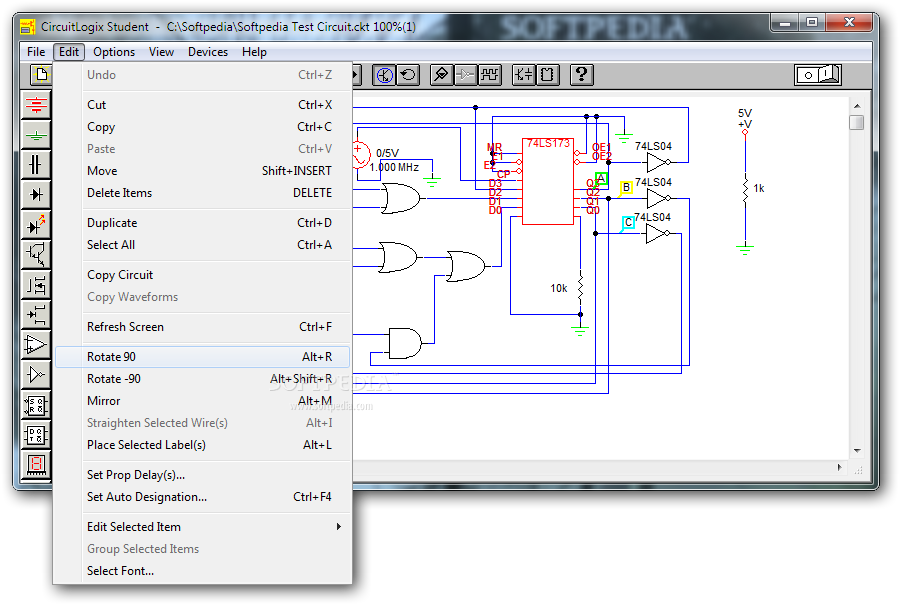Image resolution: width=900 pixels, height=605 pixels.
Task: Open the help question mark icon
Action: [x=581, y=75]
